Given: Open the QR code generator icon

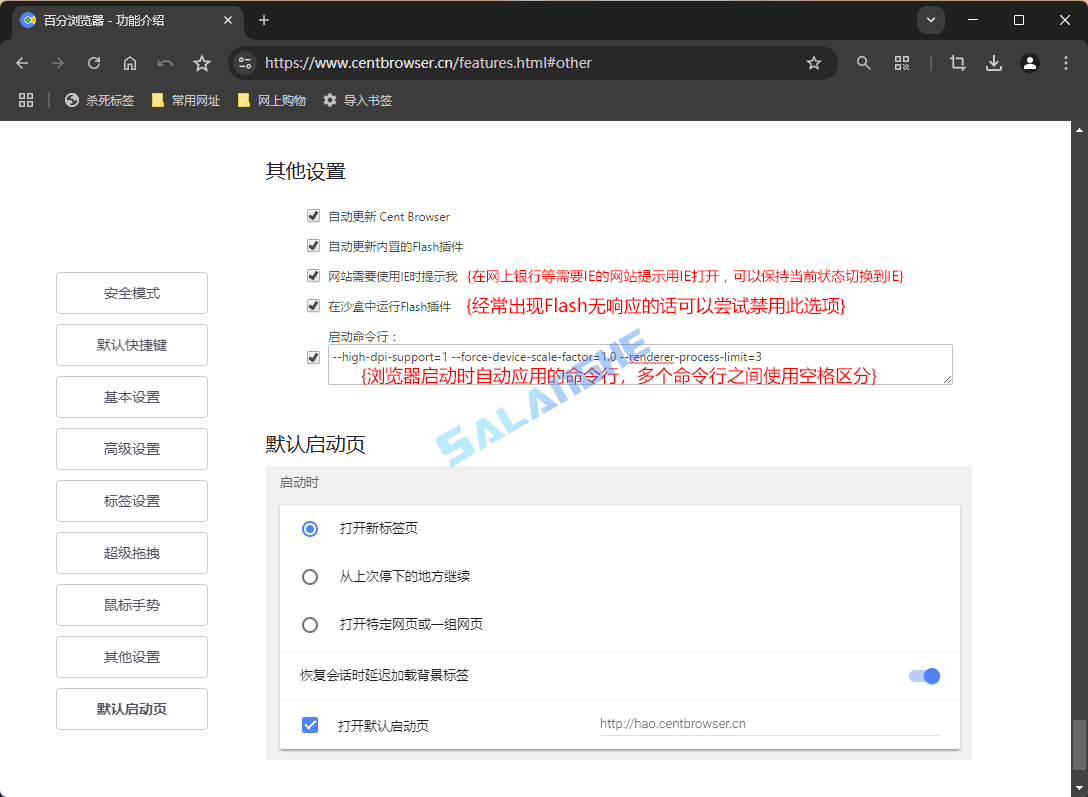Looking at the screenshot, I should (902, 62).
